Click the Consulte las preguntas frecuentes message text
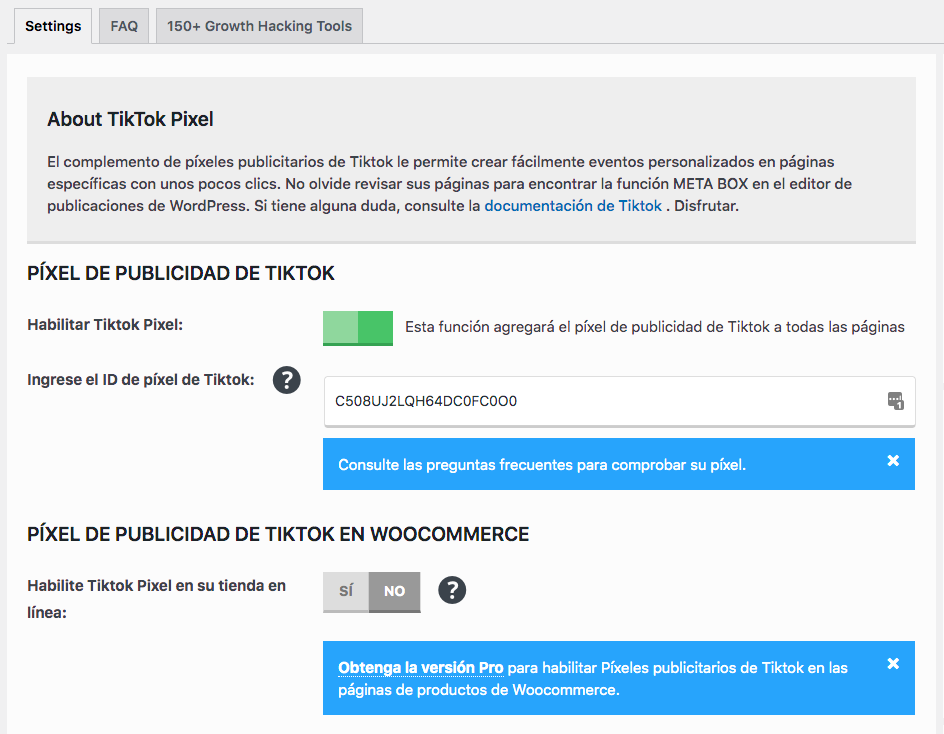 542,465
